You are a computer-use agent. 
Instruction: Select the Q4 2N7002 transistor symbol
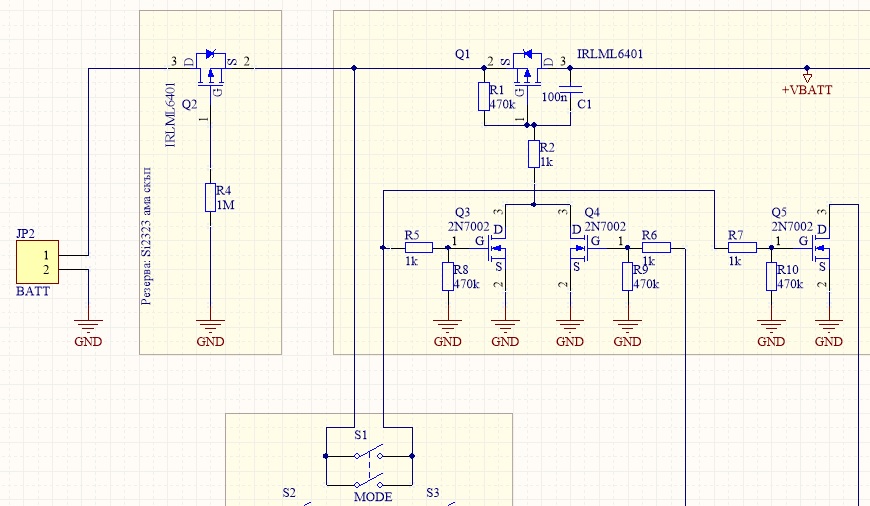[579, 248]
